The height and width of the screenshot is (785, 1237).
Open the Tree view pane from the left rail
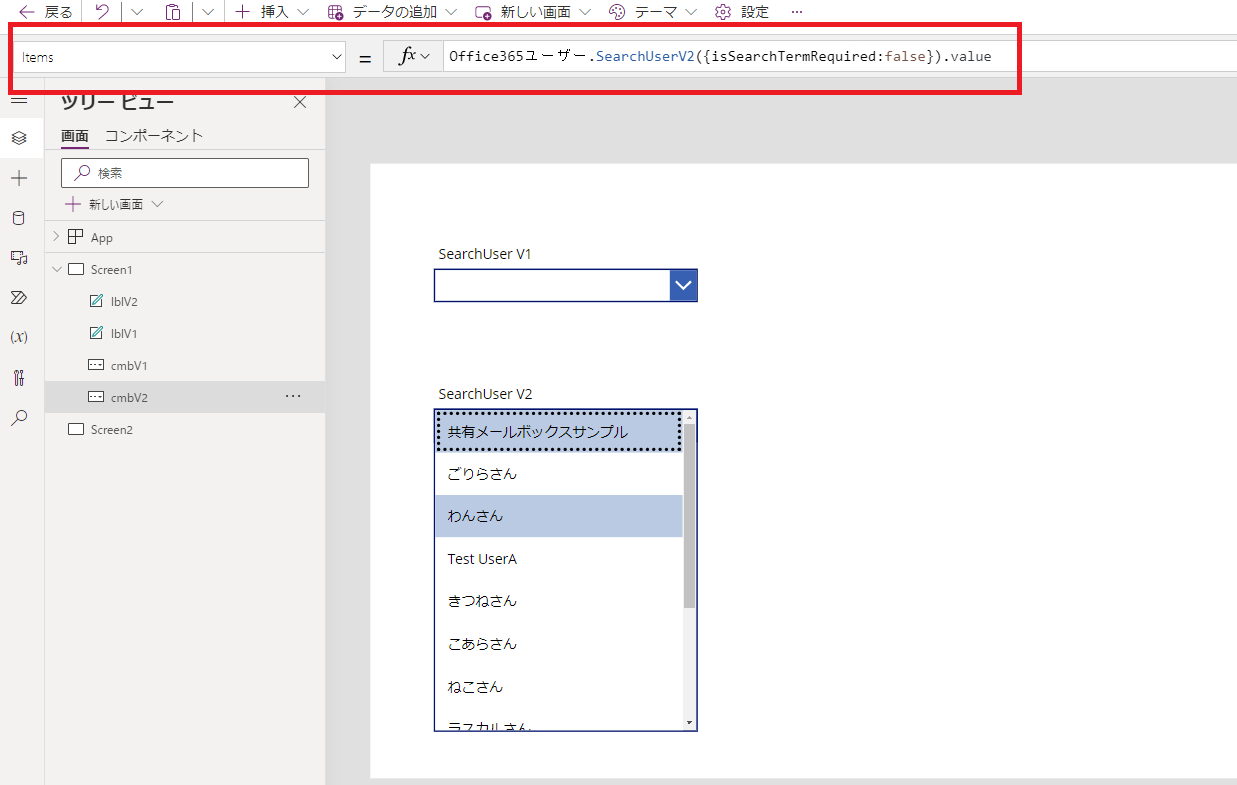[x=18, y=137]
